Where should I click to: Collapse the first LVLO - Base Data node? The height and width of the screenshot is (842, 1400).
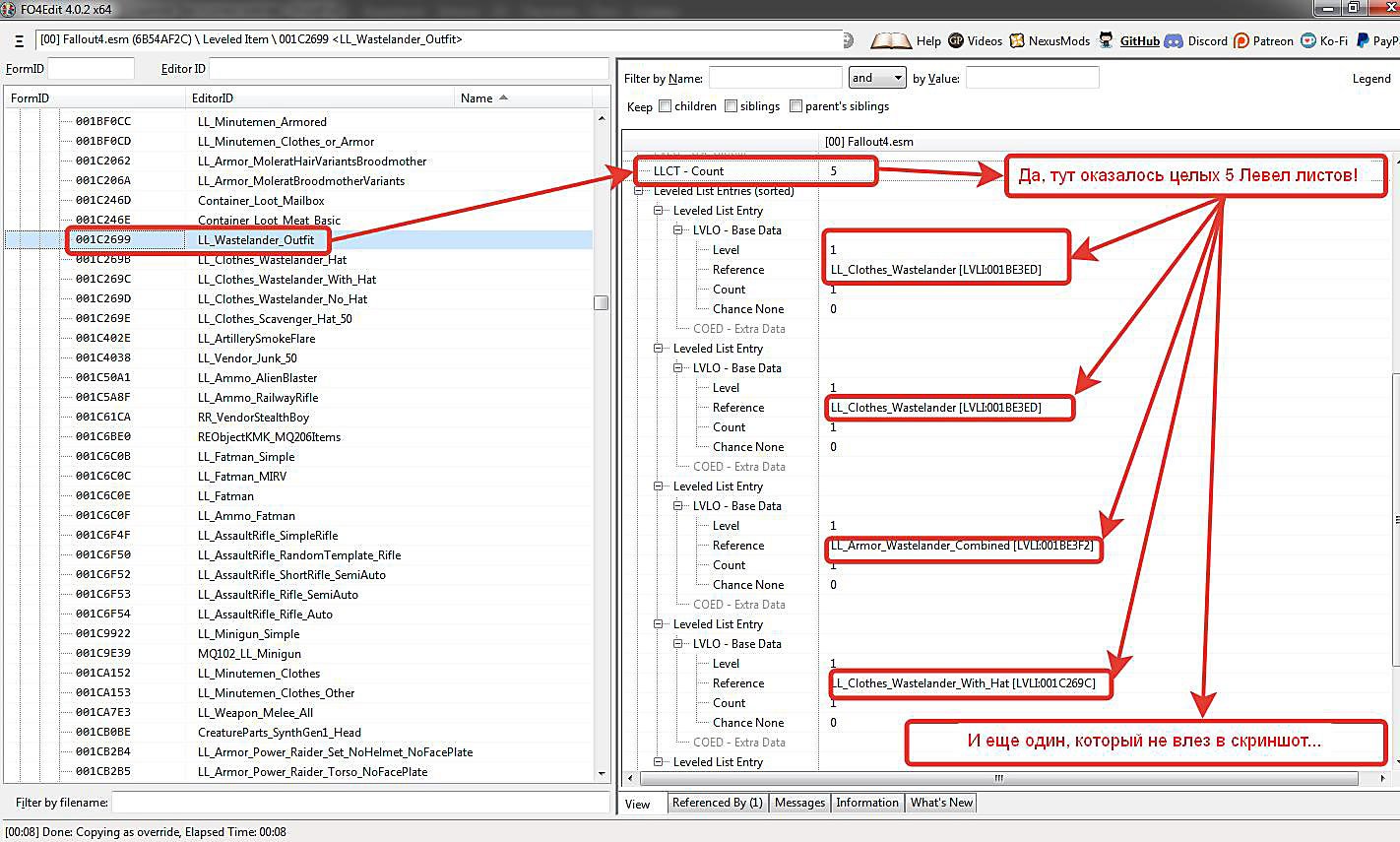click(x=679, y=230)
